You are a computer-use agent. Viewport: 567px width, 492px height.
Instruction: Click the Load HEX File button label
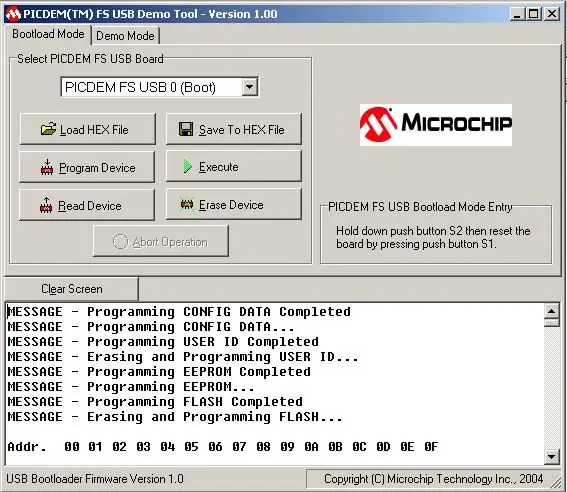point(94,130)
